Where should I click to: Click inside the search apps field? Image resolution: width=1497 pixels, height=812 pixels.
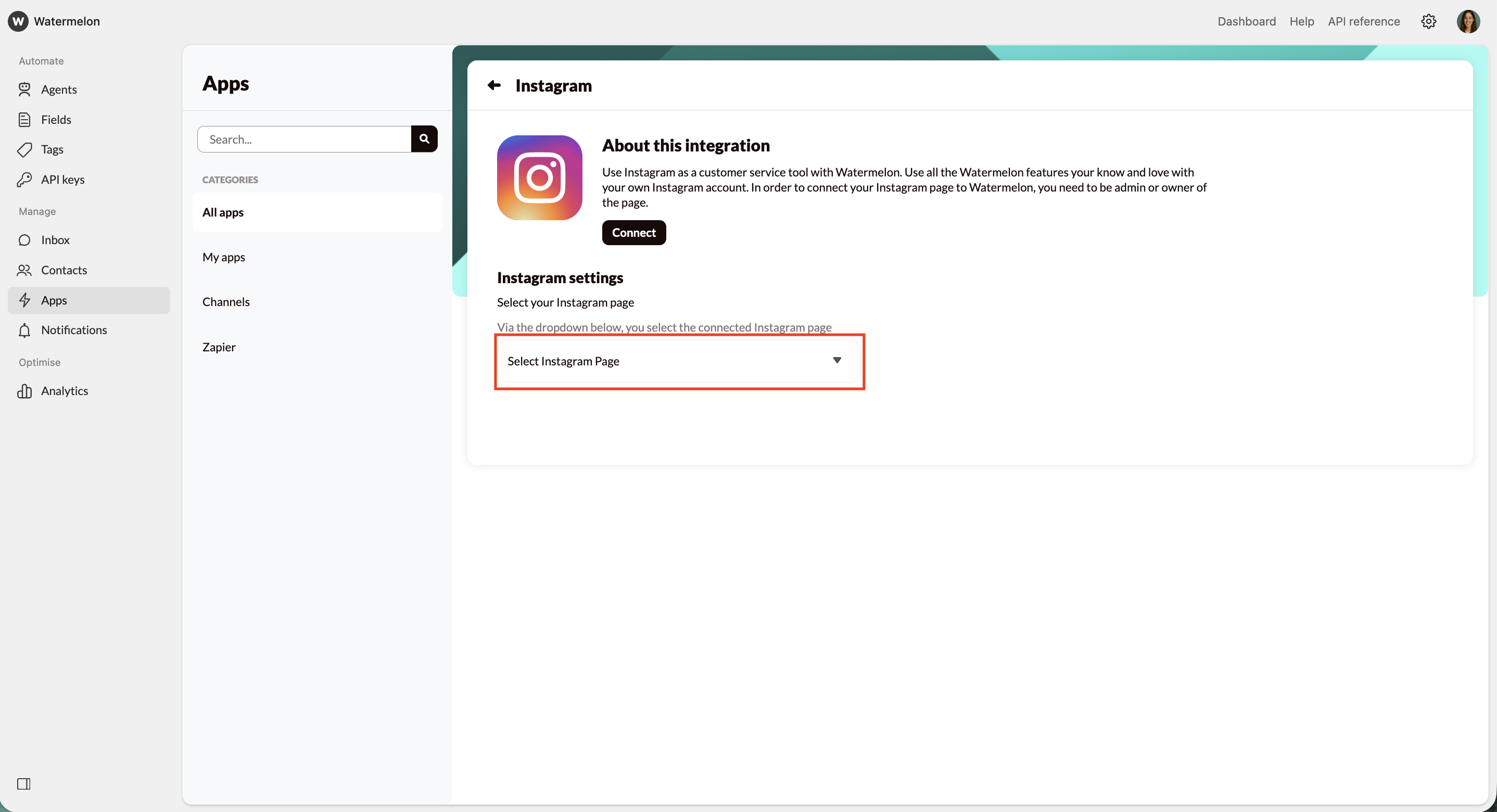(x=302, y=139)
